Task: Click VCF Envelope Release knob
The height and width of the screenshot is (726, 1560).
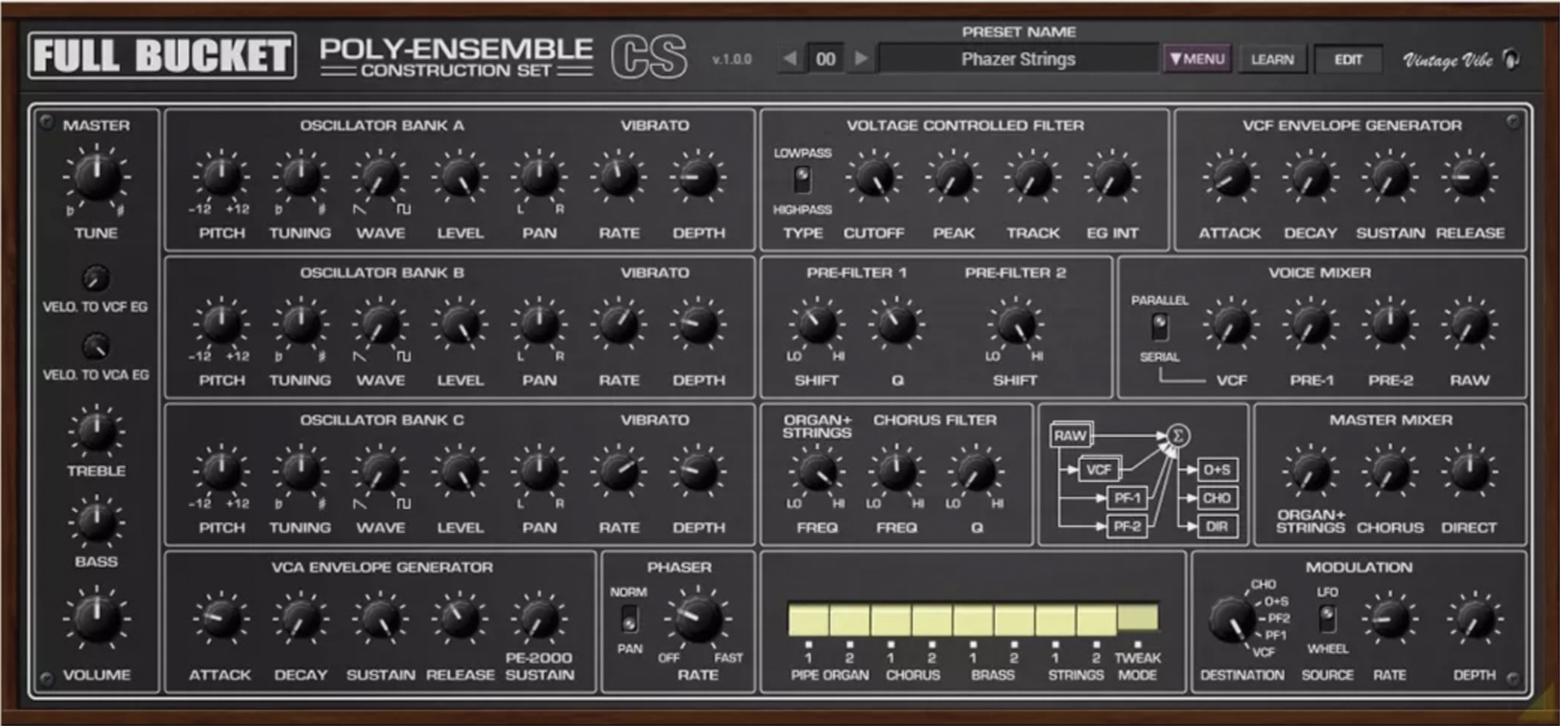Action: [1470, 177]
